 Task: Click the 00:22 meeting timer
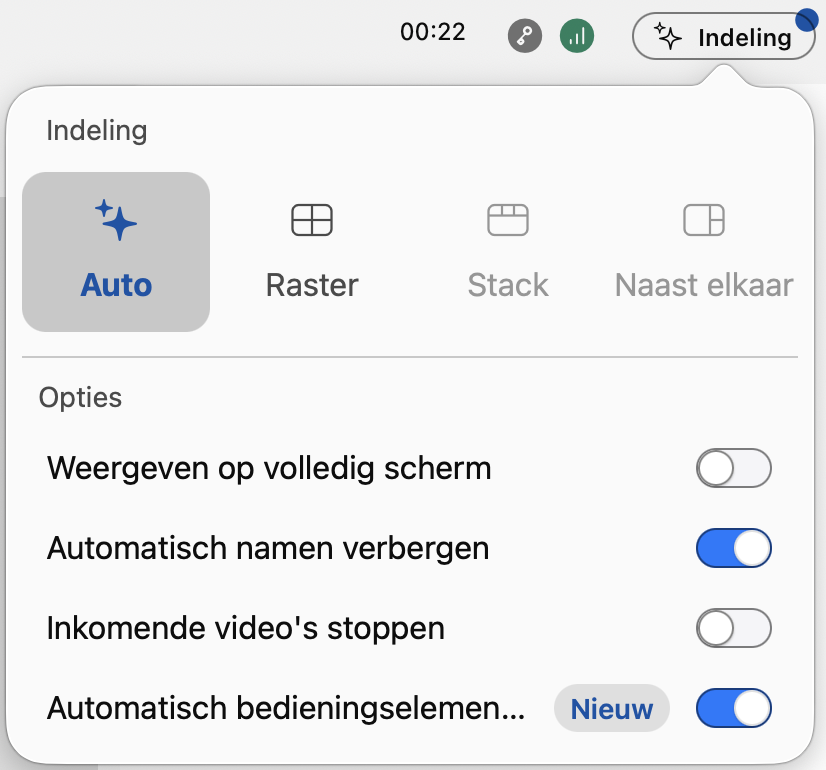pos(432,32)
